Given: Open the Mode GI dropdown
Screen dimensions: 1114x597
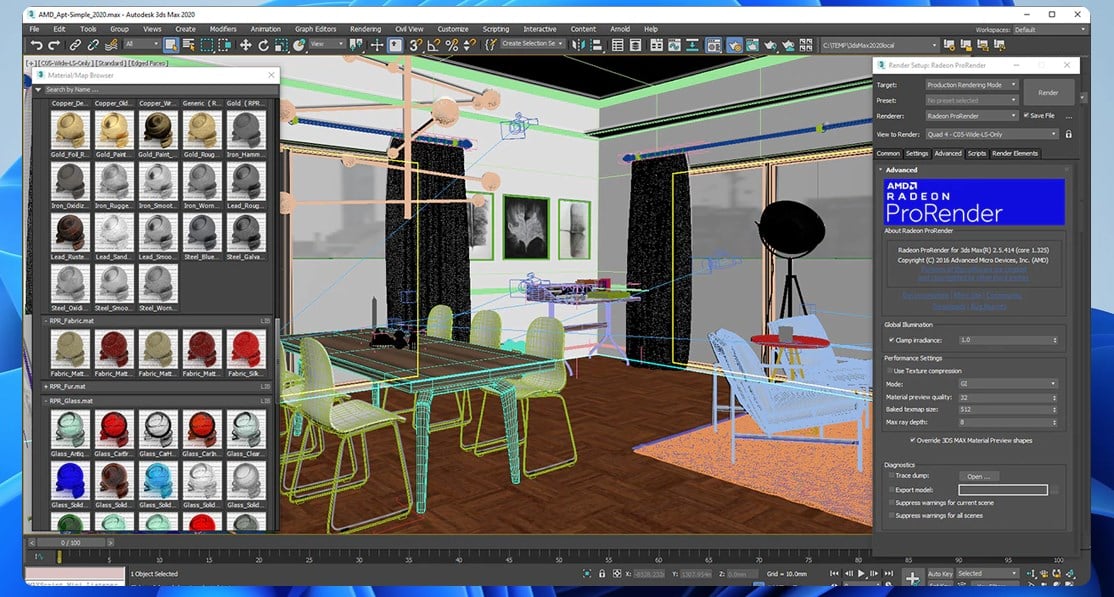Looking at the screenshot, I should pos(1007,384).
